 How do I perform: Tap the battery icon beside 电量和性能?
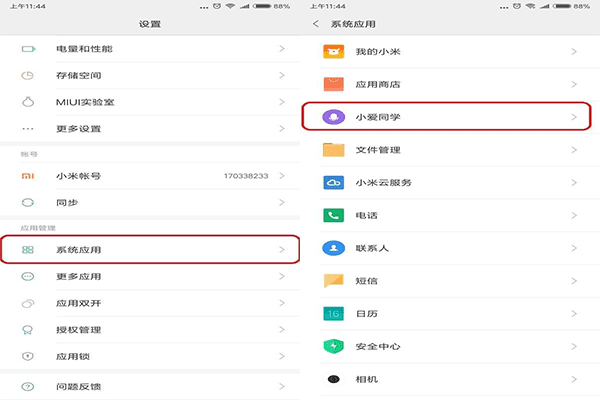click(28, 49)
